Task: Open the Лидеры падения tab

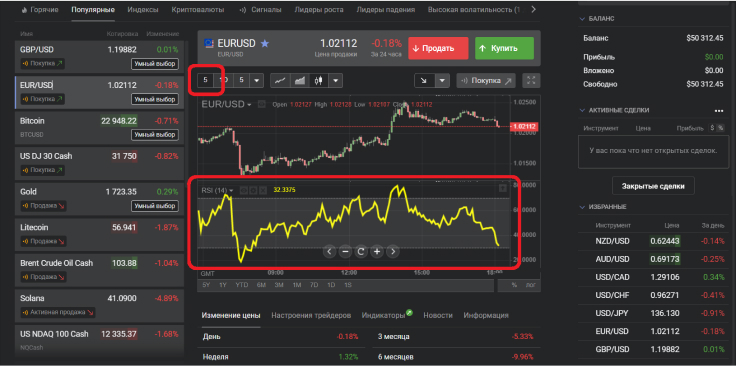Action: [385, 9]
